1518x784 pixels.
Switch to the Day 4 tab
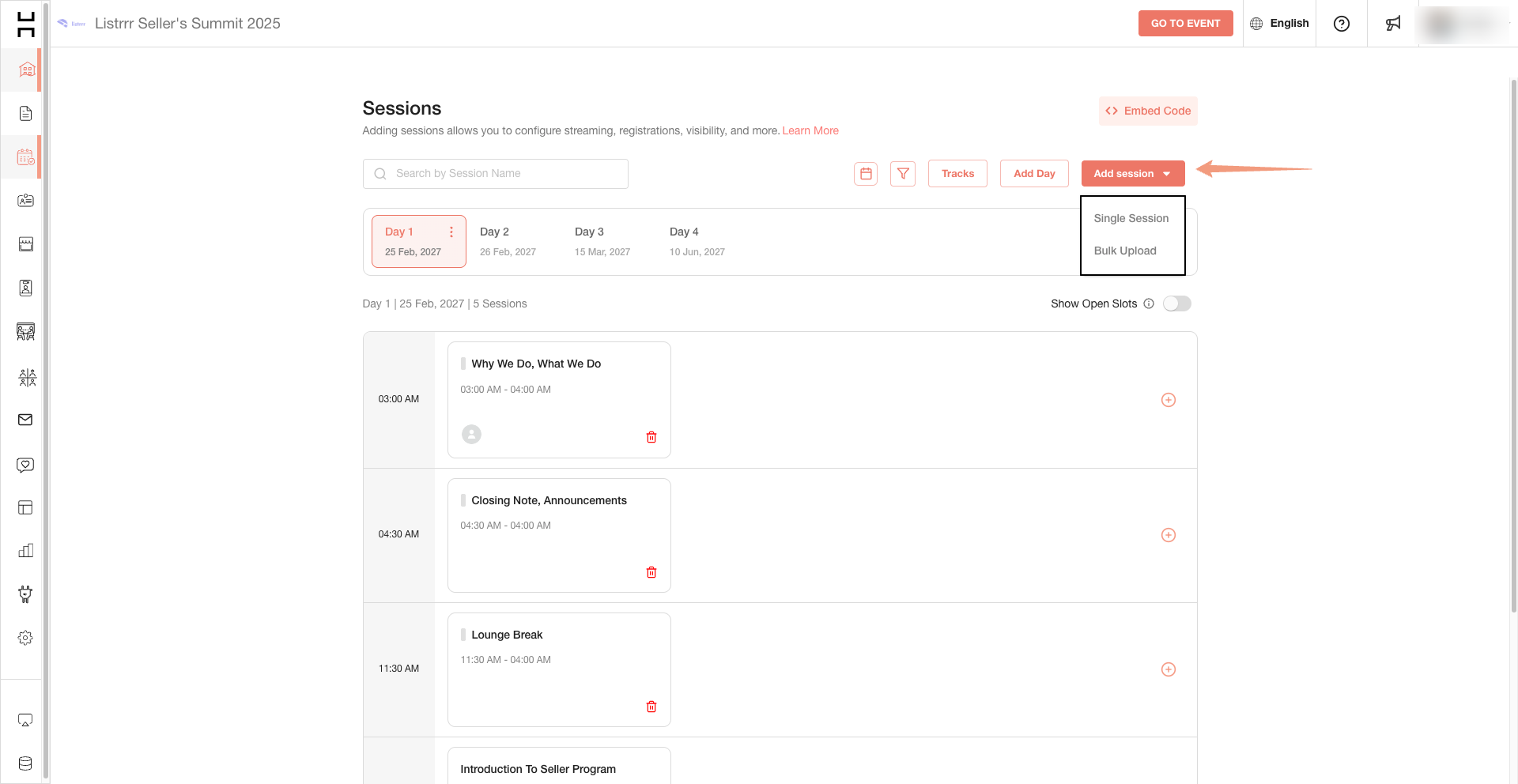(697, 241)
